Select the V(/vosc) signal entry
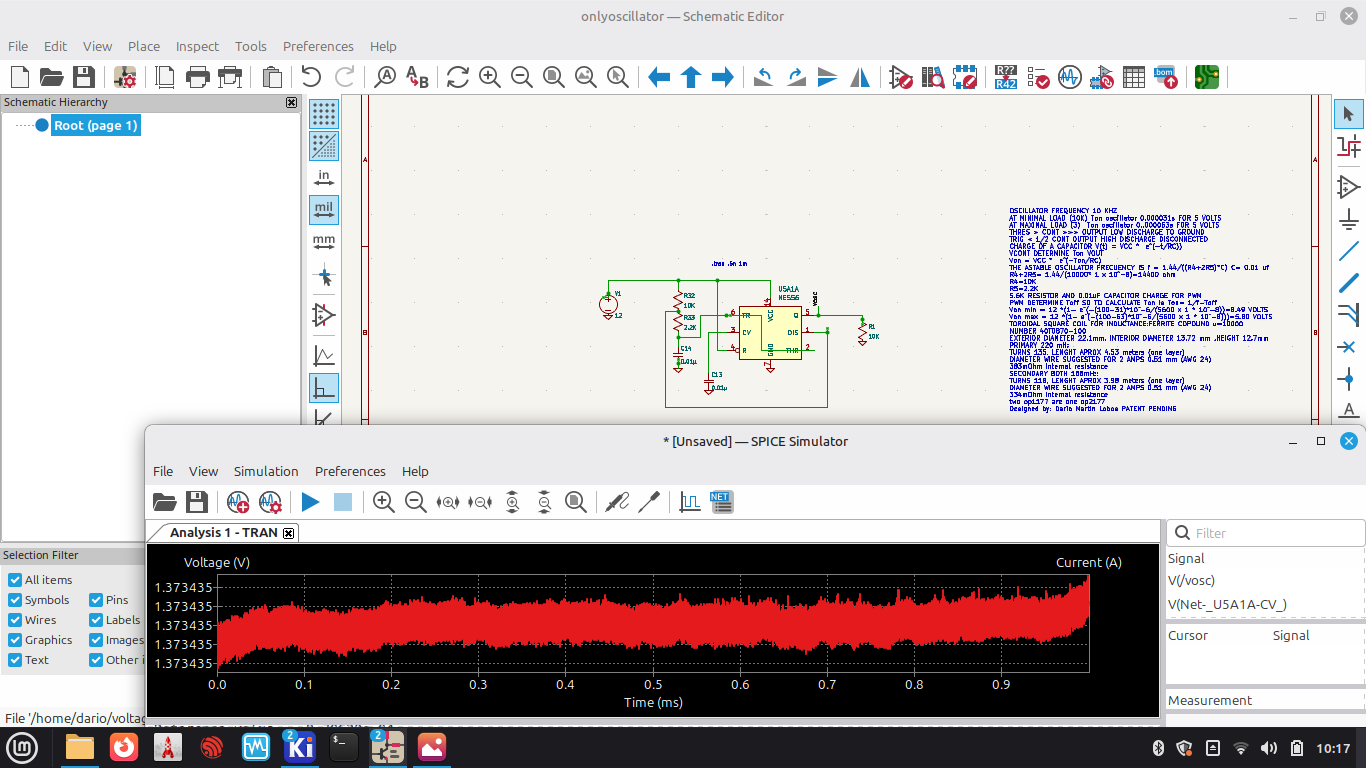The width and height of the screenshot is (1366, 768). point(1191,581)
